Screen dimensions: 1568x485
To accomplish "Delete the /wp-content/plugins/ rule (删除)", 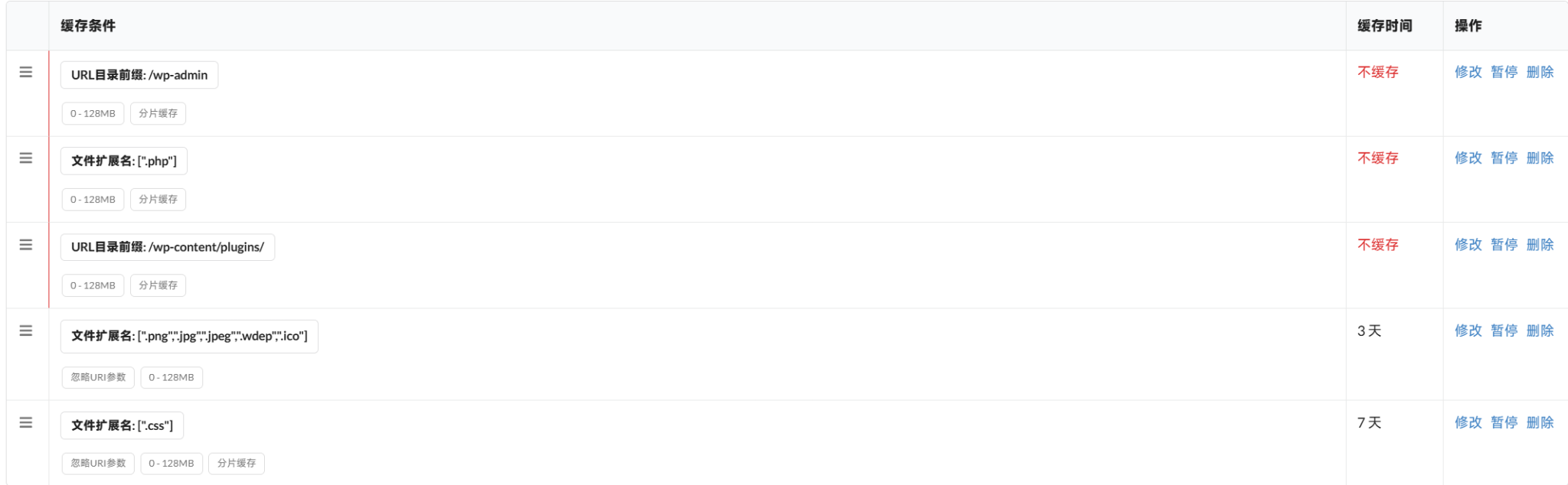I will coord(1540,245).
